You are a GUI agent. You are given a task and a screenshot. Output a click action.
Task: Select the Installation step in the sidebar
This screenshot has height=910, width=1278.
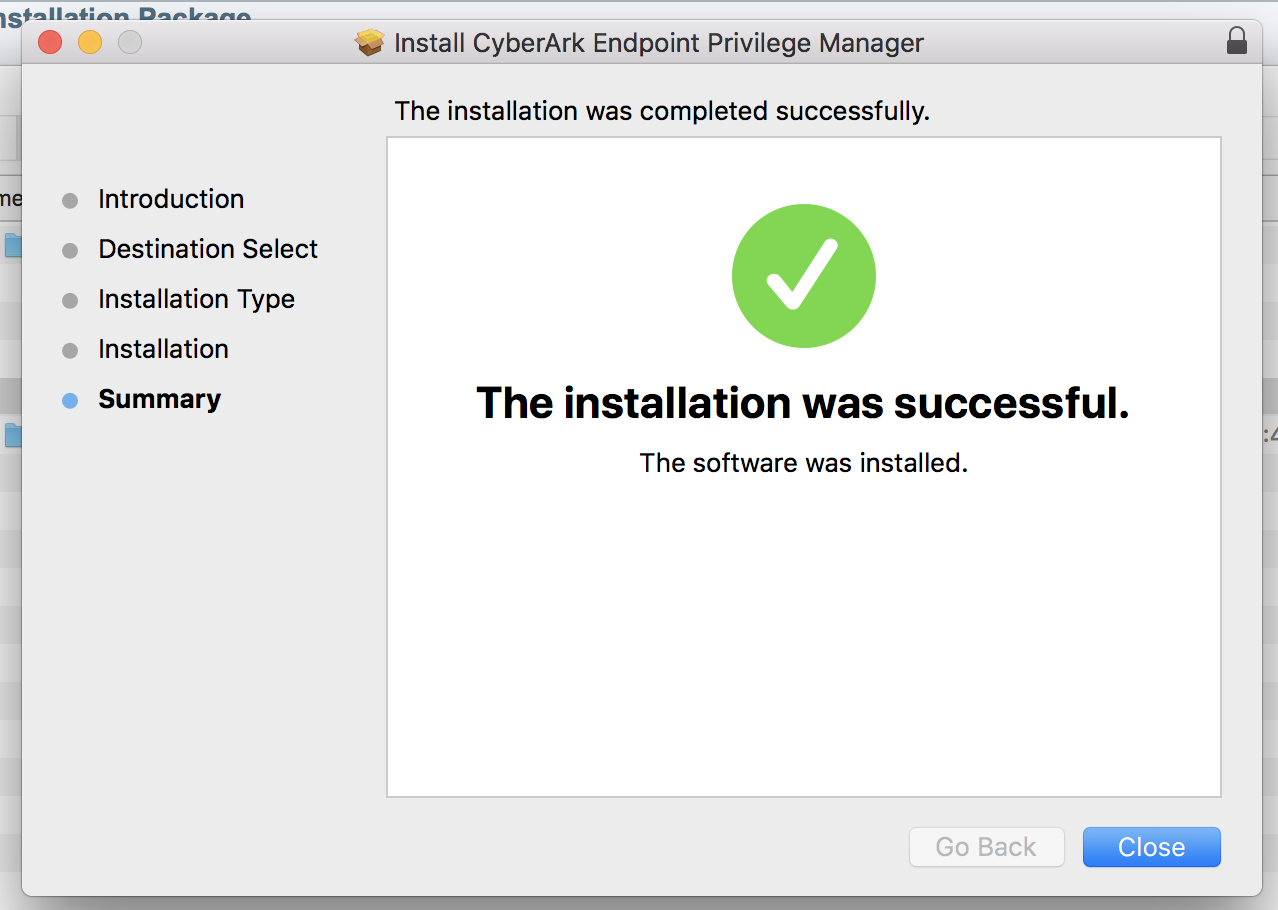pyautogui.click(x=163, y=349)
